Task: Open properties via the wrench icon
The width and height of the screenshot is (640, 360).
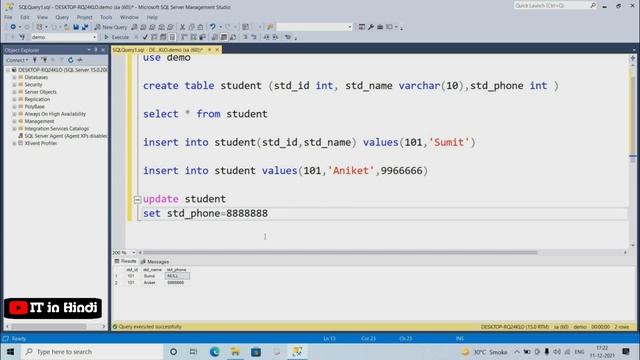Action: point(371,27)
